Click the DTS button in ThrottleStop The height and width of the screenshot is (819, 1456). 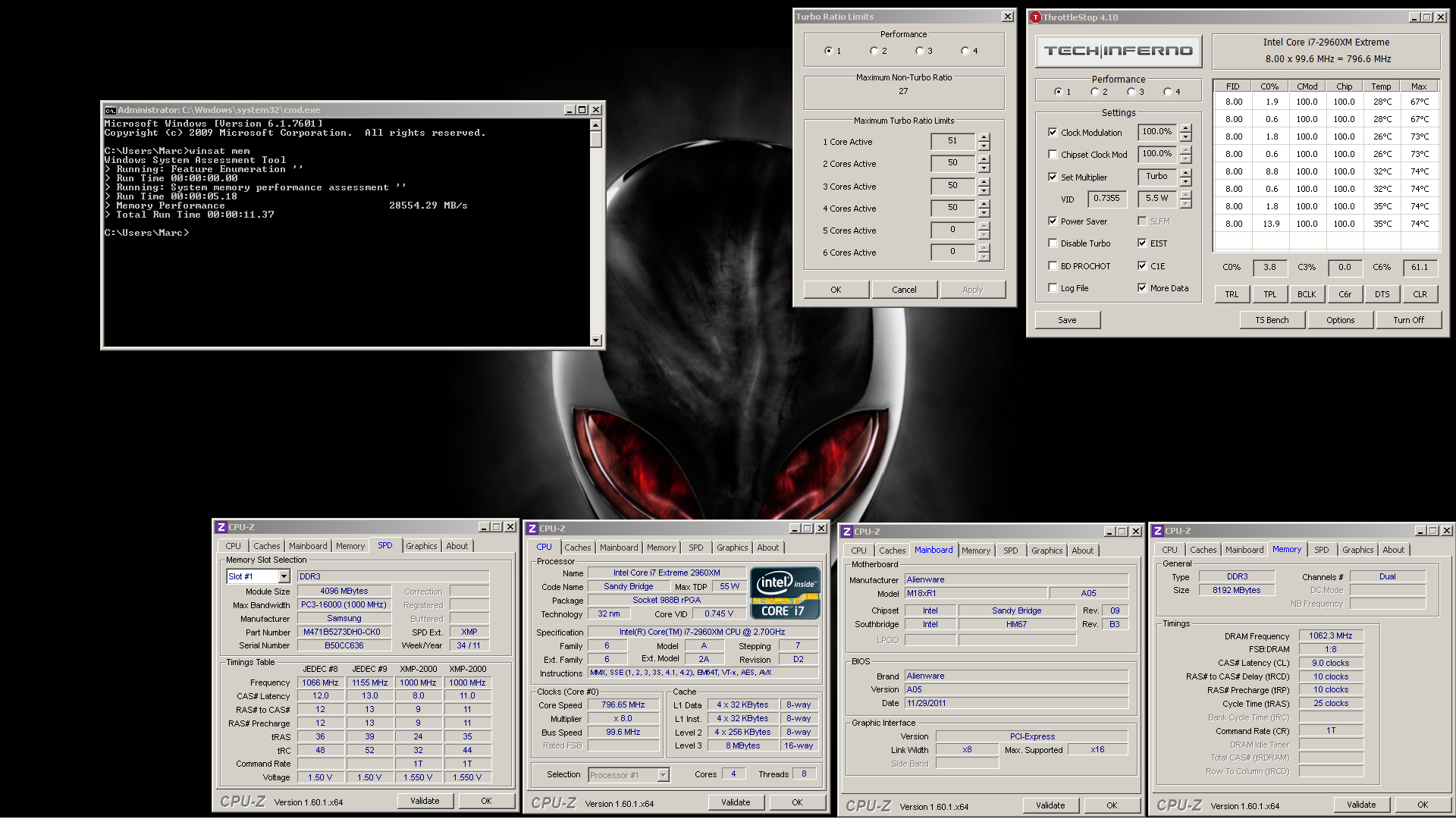pos(1382,294)
